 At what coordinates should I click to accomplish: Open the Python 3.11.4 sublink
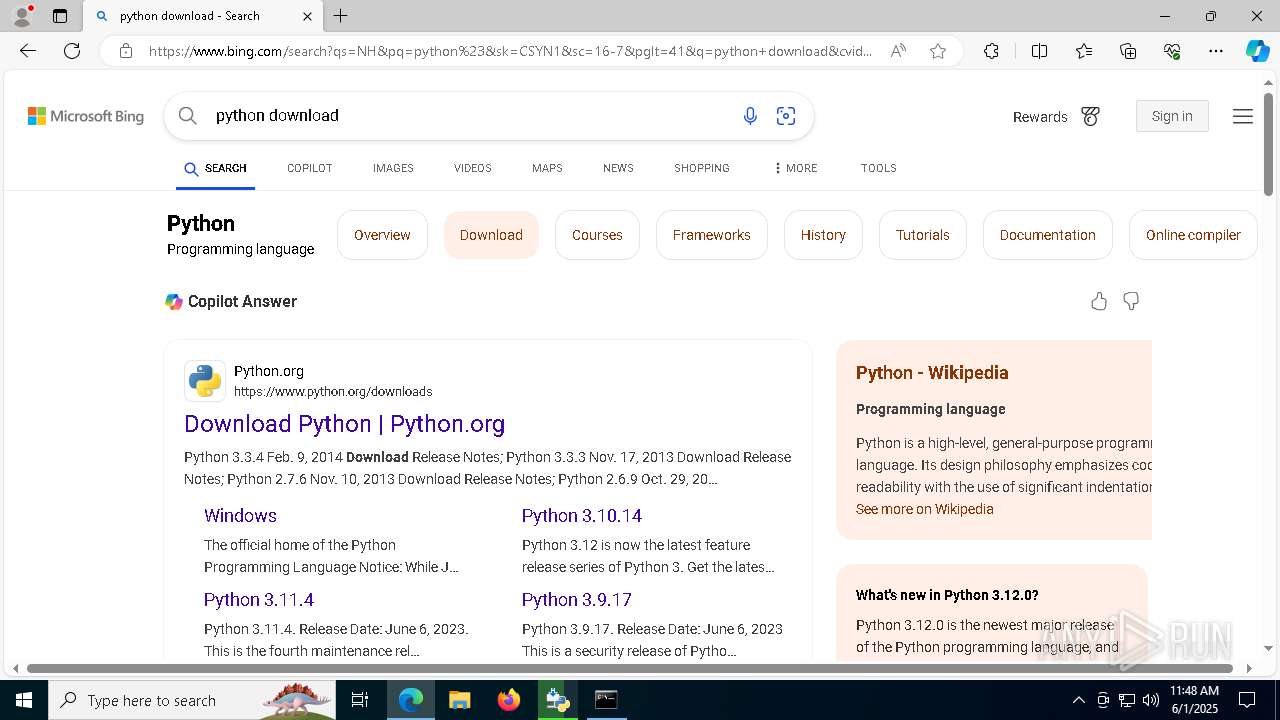click(x=259, y=600)
